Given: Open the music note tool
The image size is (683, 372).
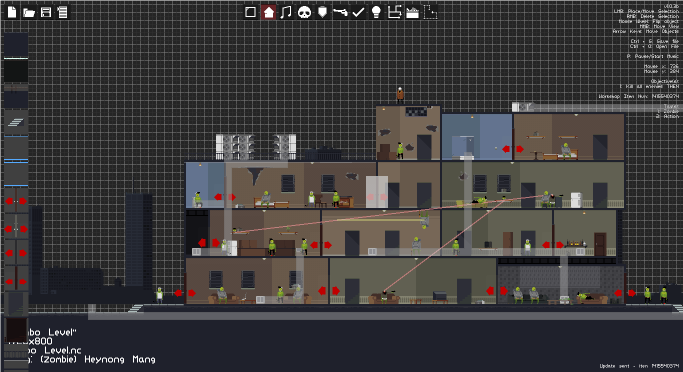Looking at the screenshot, I should (286, 12).
